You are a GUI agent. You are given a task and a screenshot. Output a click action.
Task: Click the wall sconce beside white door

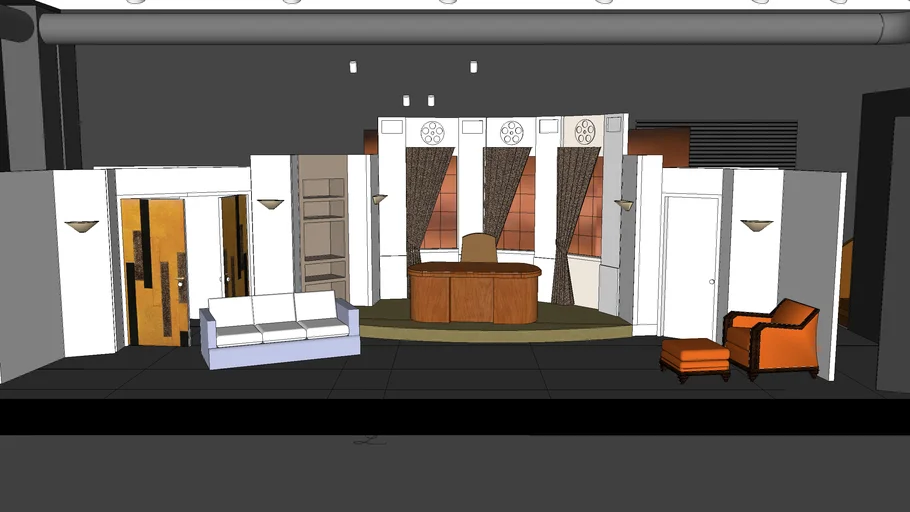coord(756,225)
